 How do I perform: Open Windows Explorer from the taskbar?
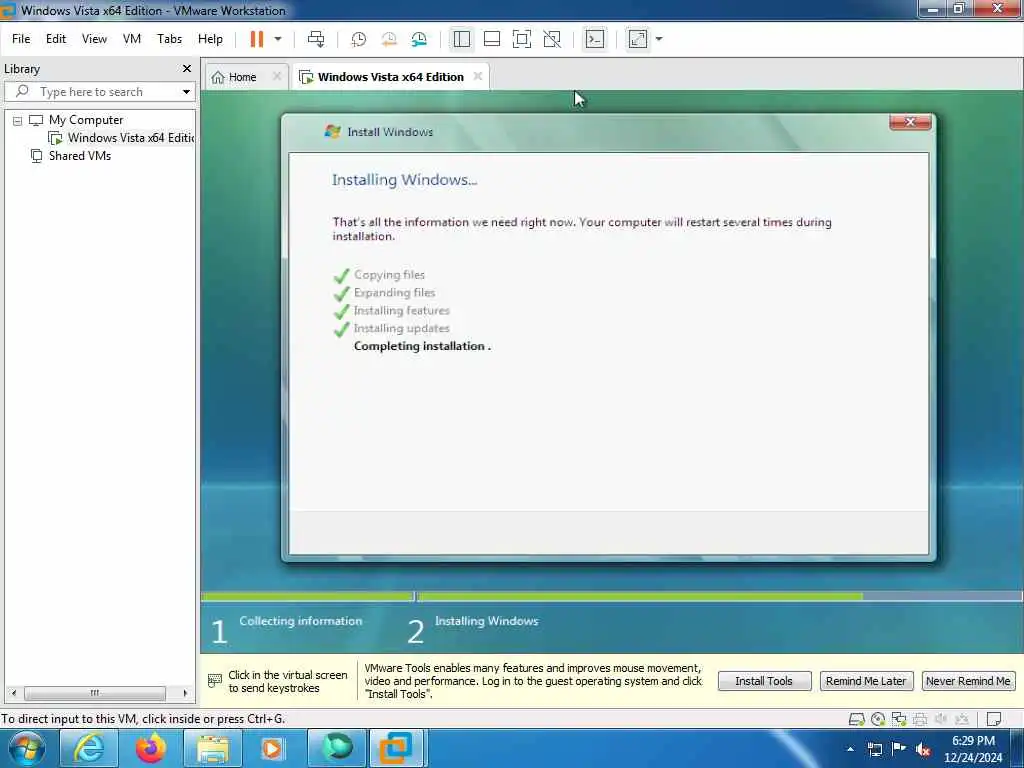coord(212,748)
